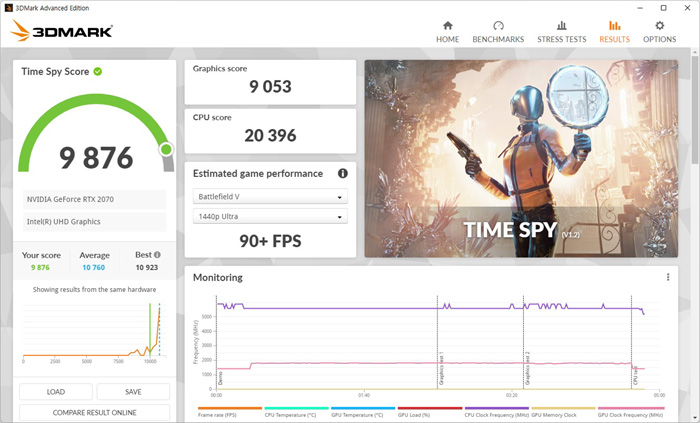Click the info icon beside Estimated game performance
700x423 pixels.
point(343,173)
